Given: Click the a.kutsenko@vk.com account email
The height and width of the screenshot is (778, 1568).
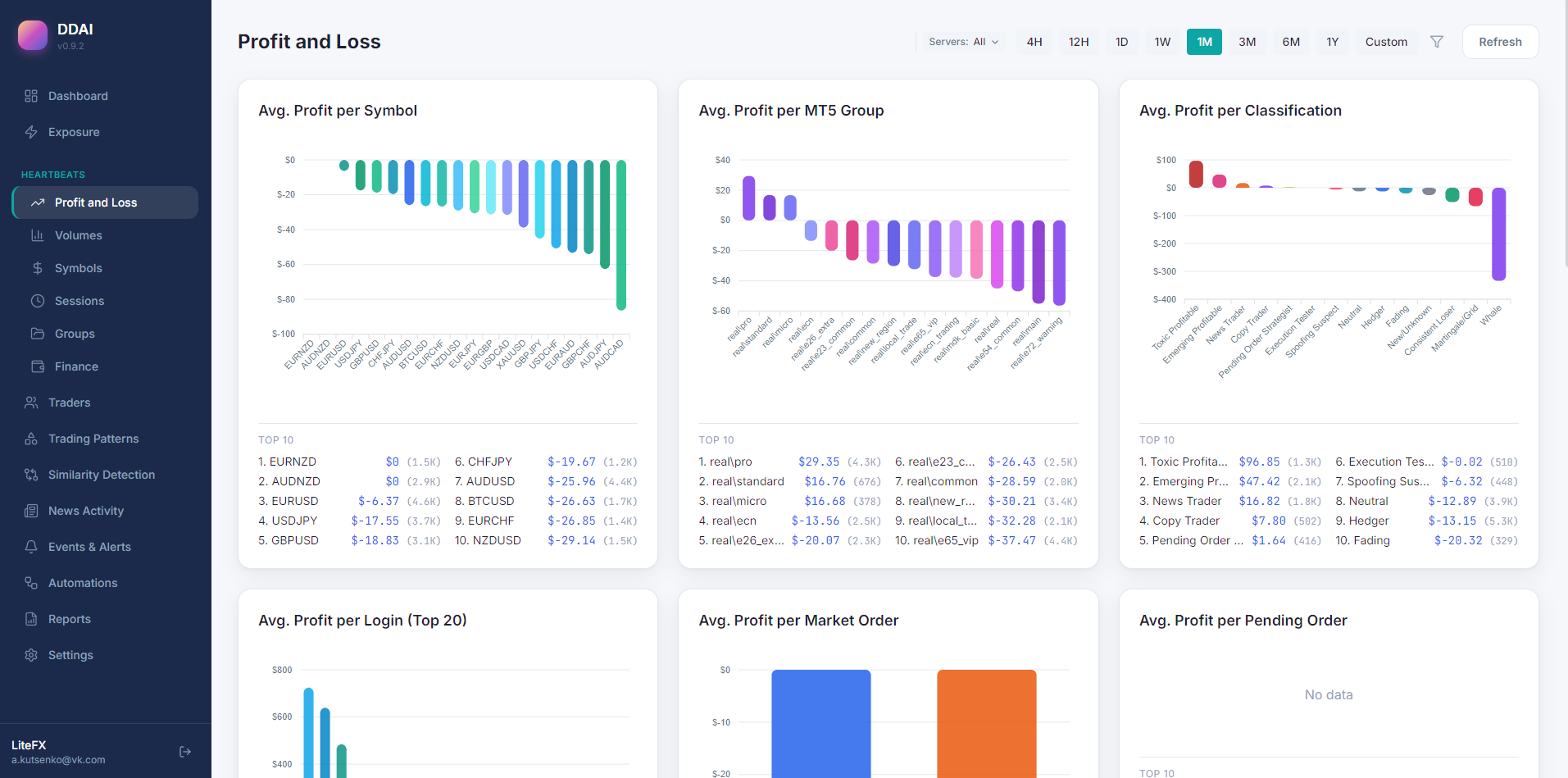Looking at the screenshot, I should 58,760.
